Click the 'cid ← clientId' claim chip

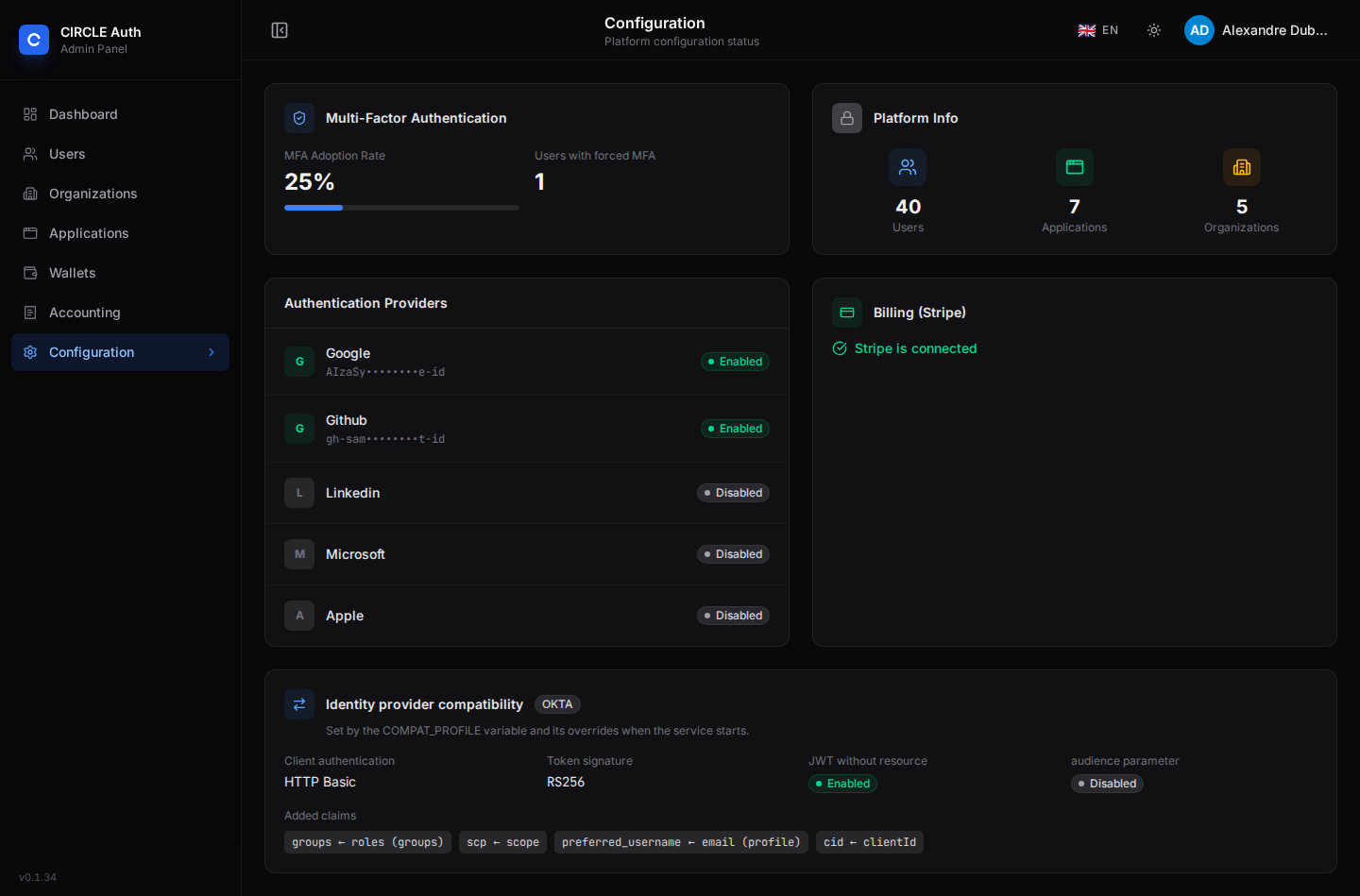[870, 842]
